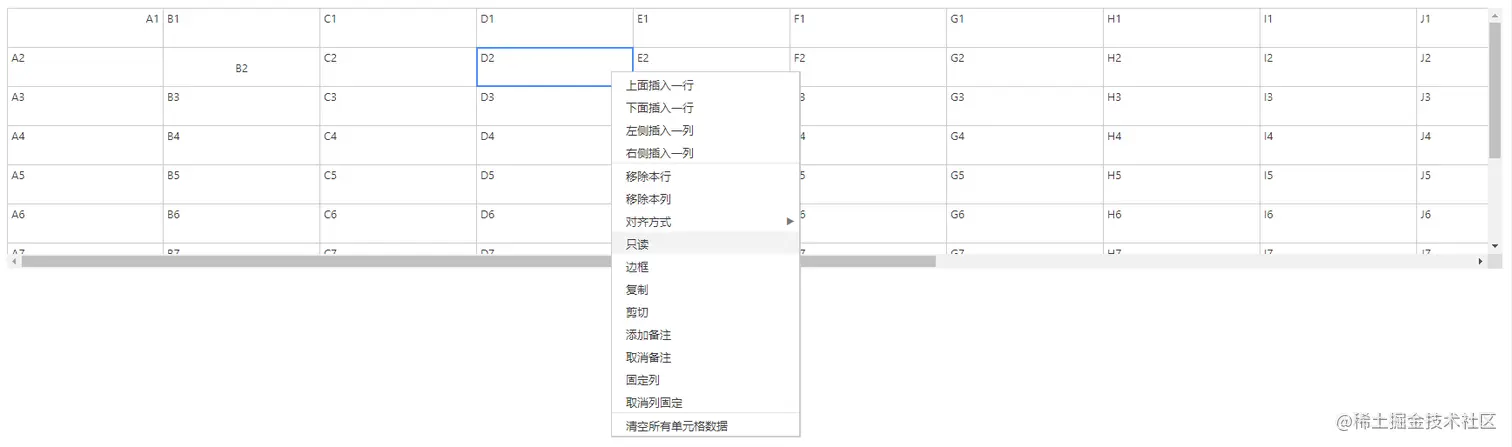Click 清空所有单元格数据 menu item
The image size is (1512, 447).
tap(676, 426)
